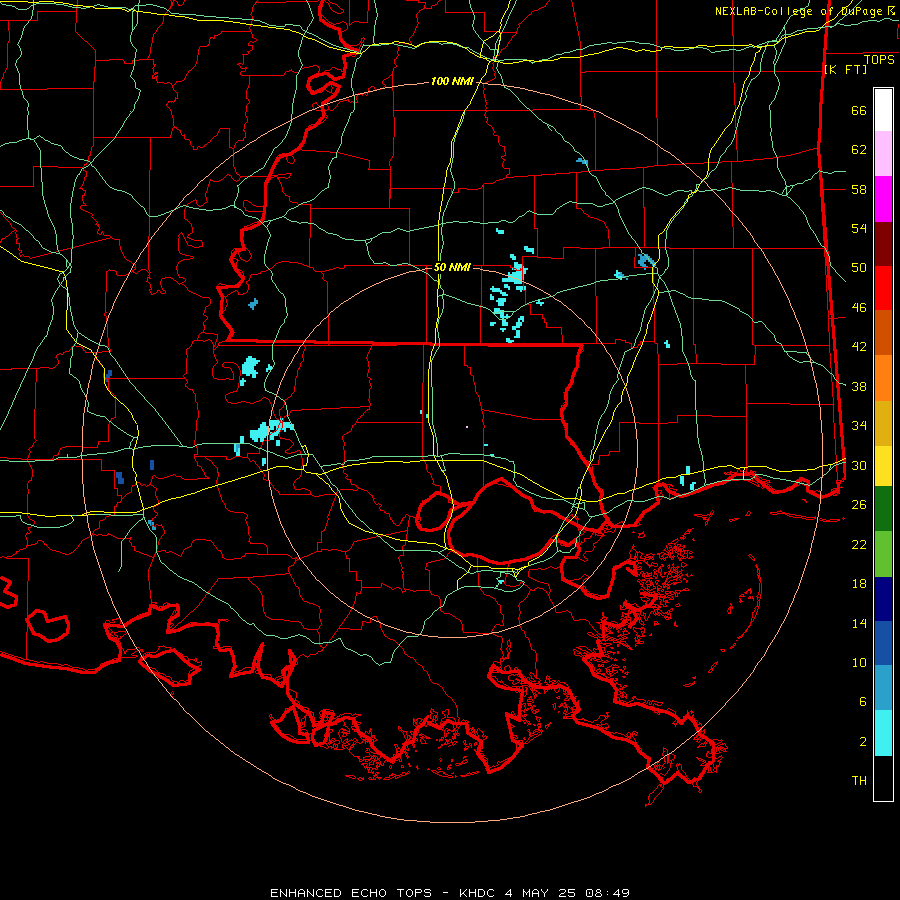Click the '34' legend value
This screenshot has width=900, height=900.
(859, 426)
